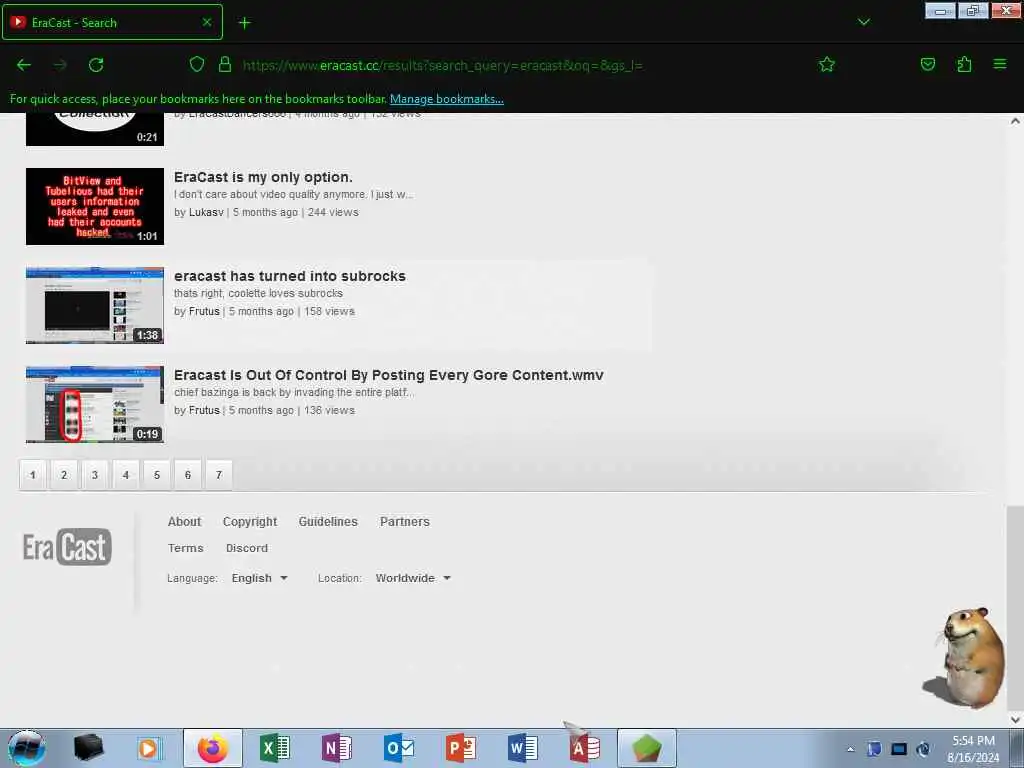This screenshot has width=1024, height=768.
Task: Open the video titled EraCast is my only option.
Action: [x=263, y=177]
